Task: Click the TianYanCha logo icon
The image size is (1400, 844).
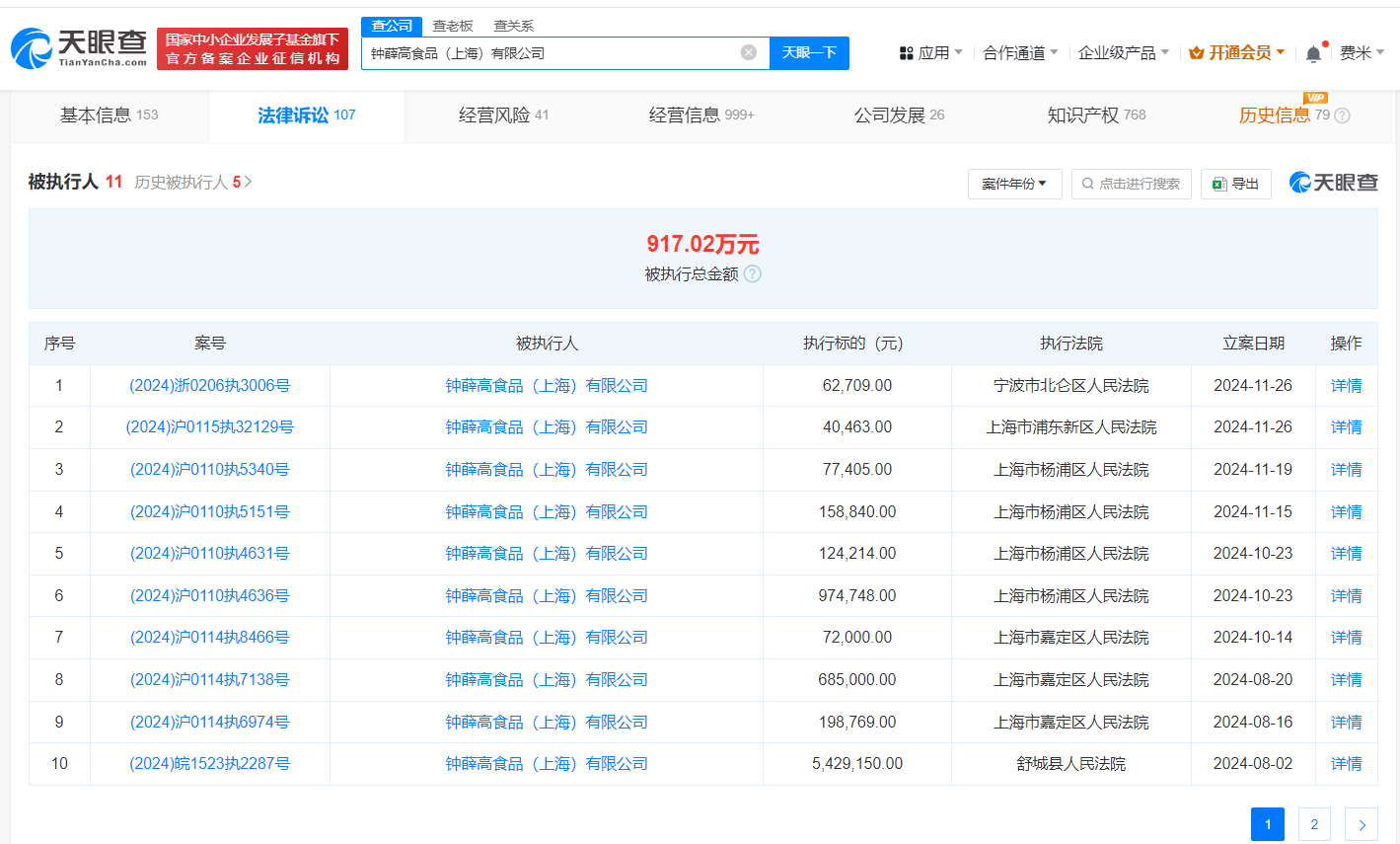Action: coord(32,48)
